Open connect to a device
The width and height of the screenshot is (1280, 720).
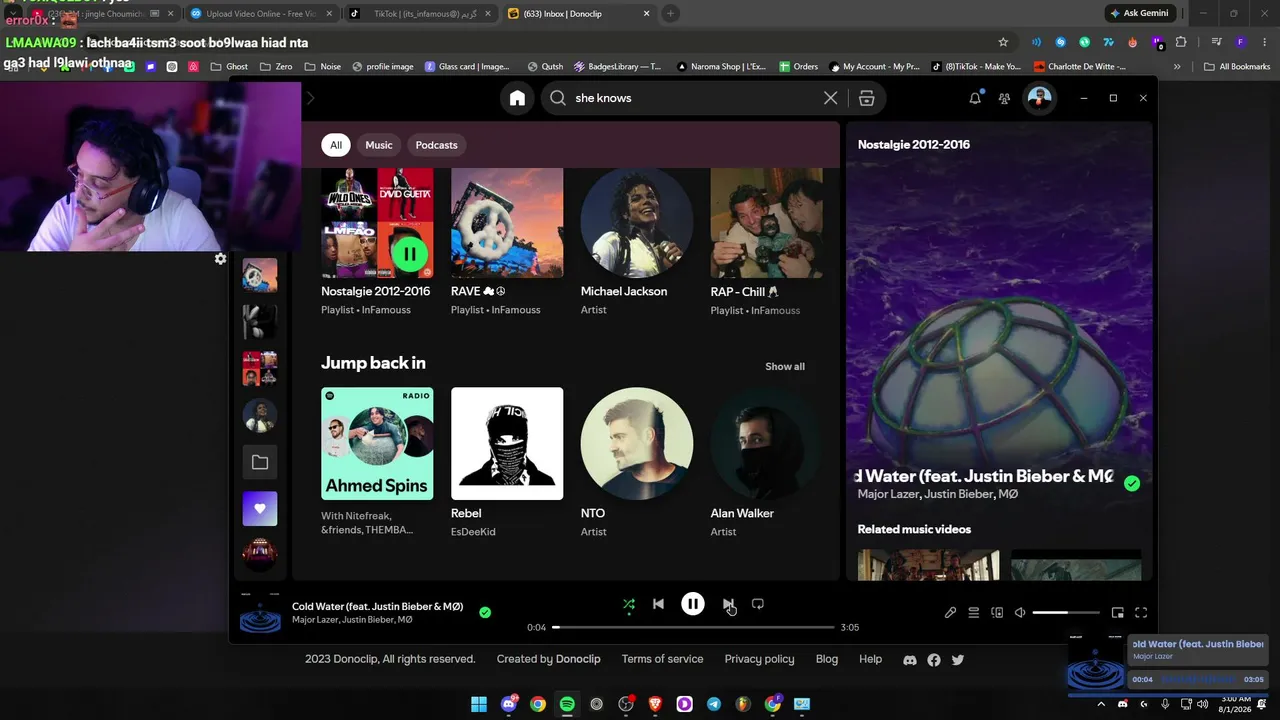pos(997,613)
